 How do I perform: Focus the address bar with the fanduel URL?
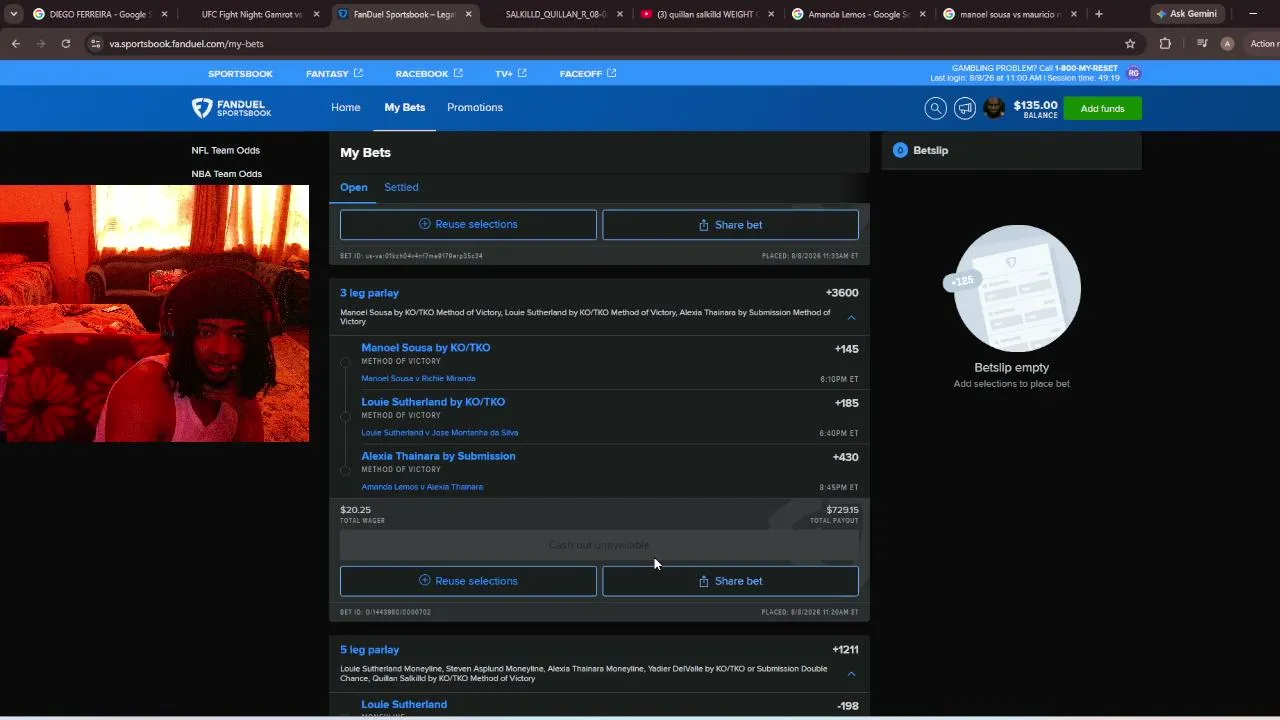click(600, 44)
